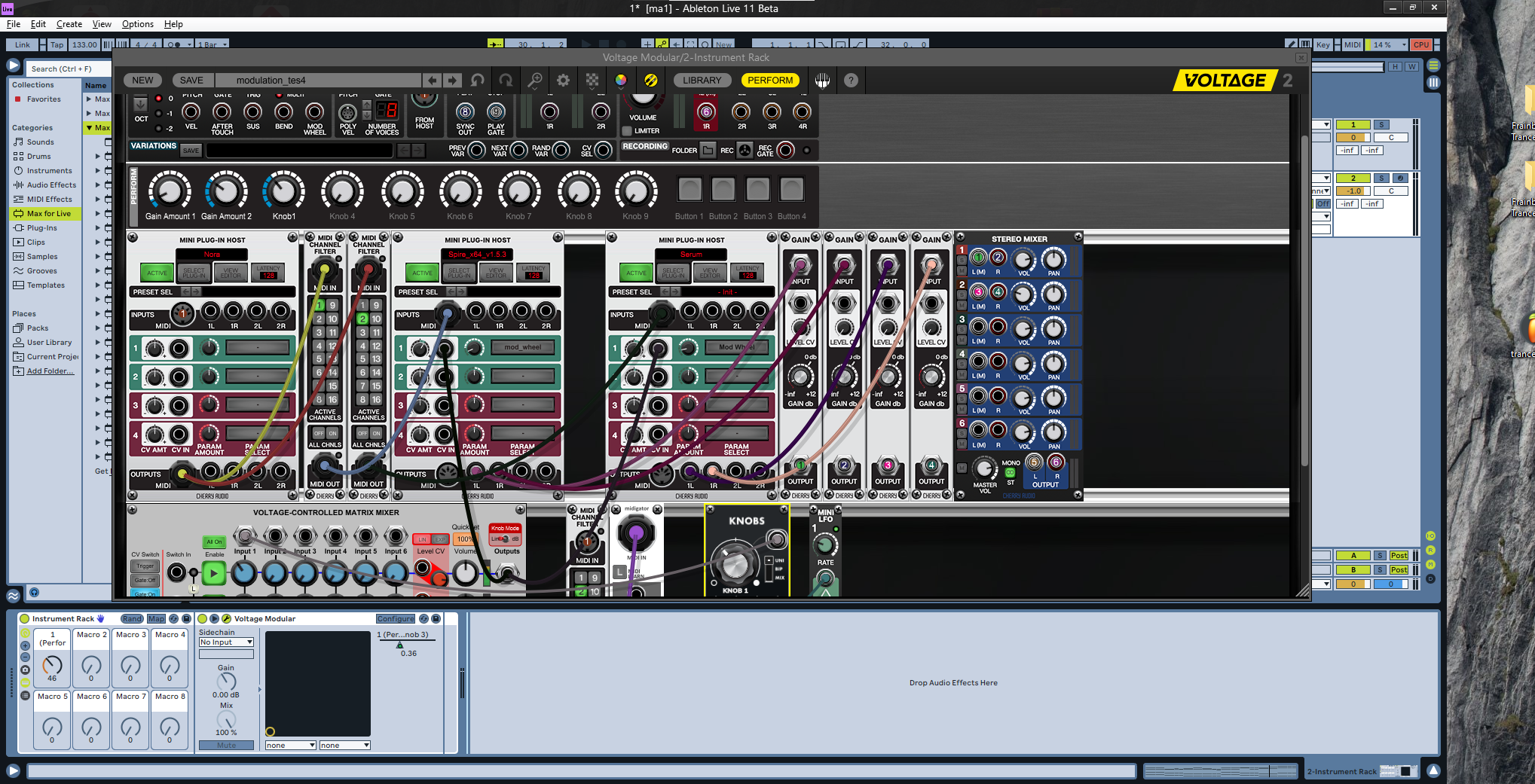1535x784 pixels.
Task: Open the first 'none' dropdown under XY pad
Action: [290, 746]
